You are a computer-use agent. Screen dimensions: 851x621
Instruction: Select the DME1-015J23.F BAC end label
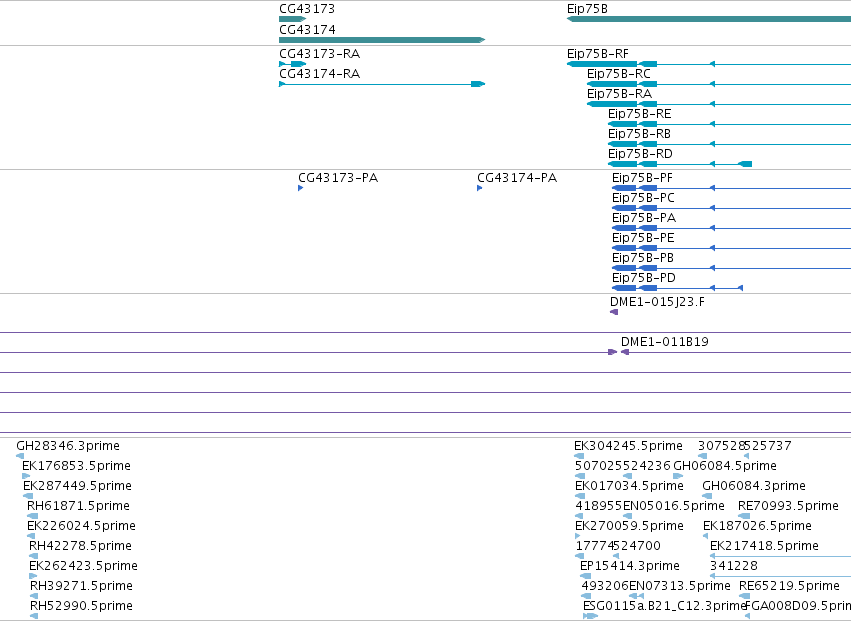(x=657, y=302)
